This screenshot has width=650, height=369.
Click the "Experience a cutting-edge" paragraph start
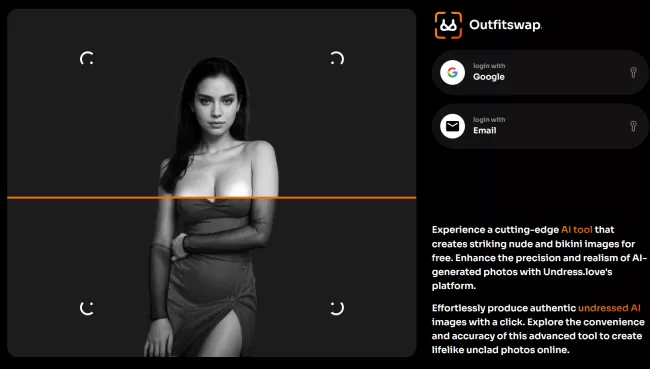click(x=495, y=230)
